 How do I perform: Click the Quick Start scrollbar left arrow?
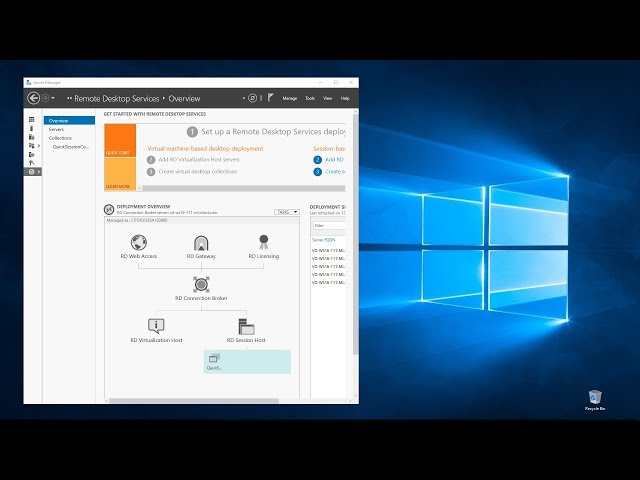pyautogui.click(x=140, y=188)
